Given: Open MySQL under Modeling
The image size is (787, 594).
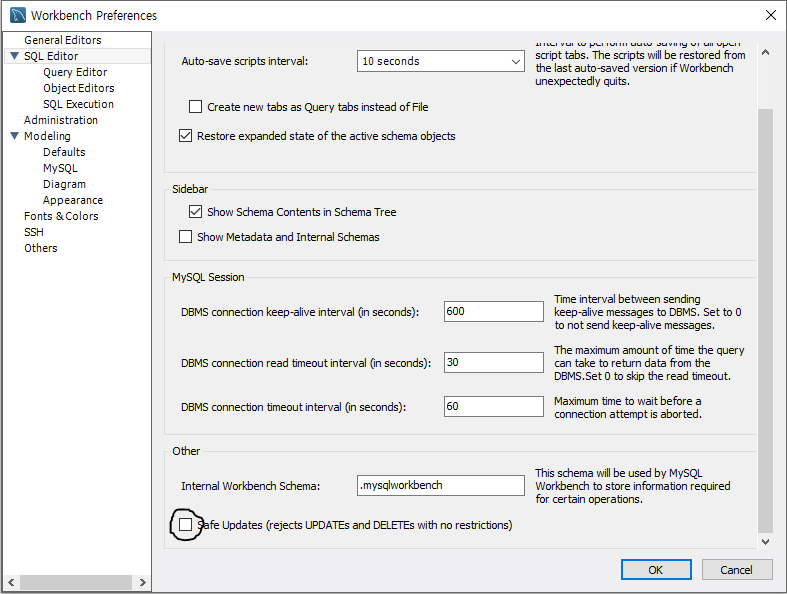Looking at the screenshot, I should point(60,168).
